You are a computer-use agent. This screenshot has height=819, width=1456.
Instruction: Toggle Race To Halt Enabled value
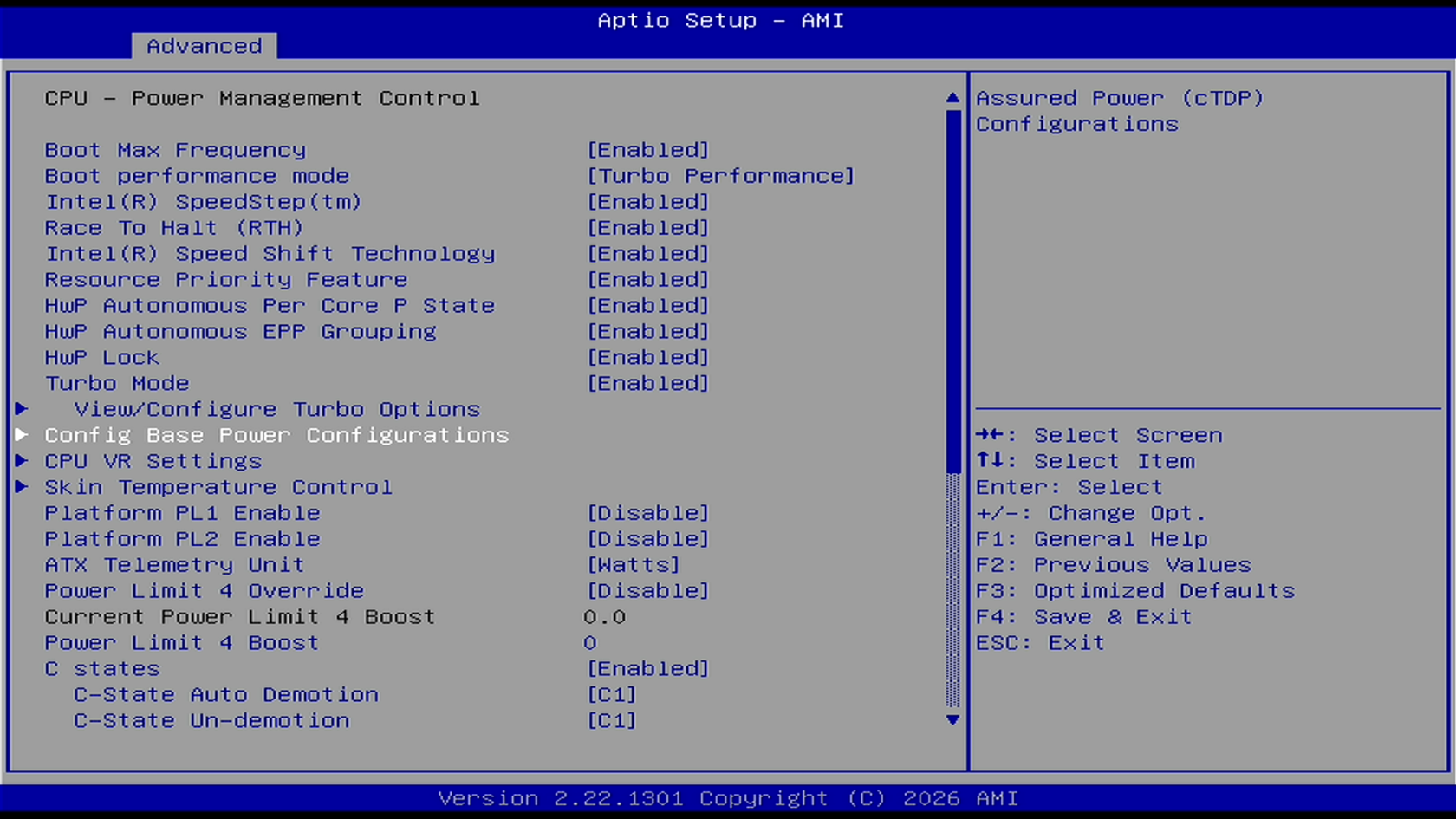point(648,228)
